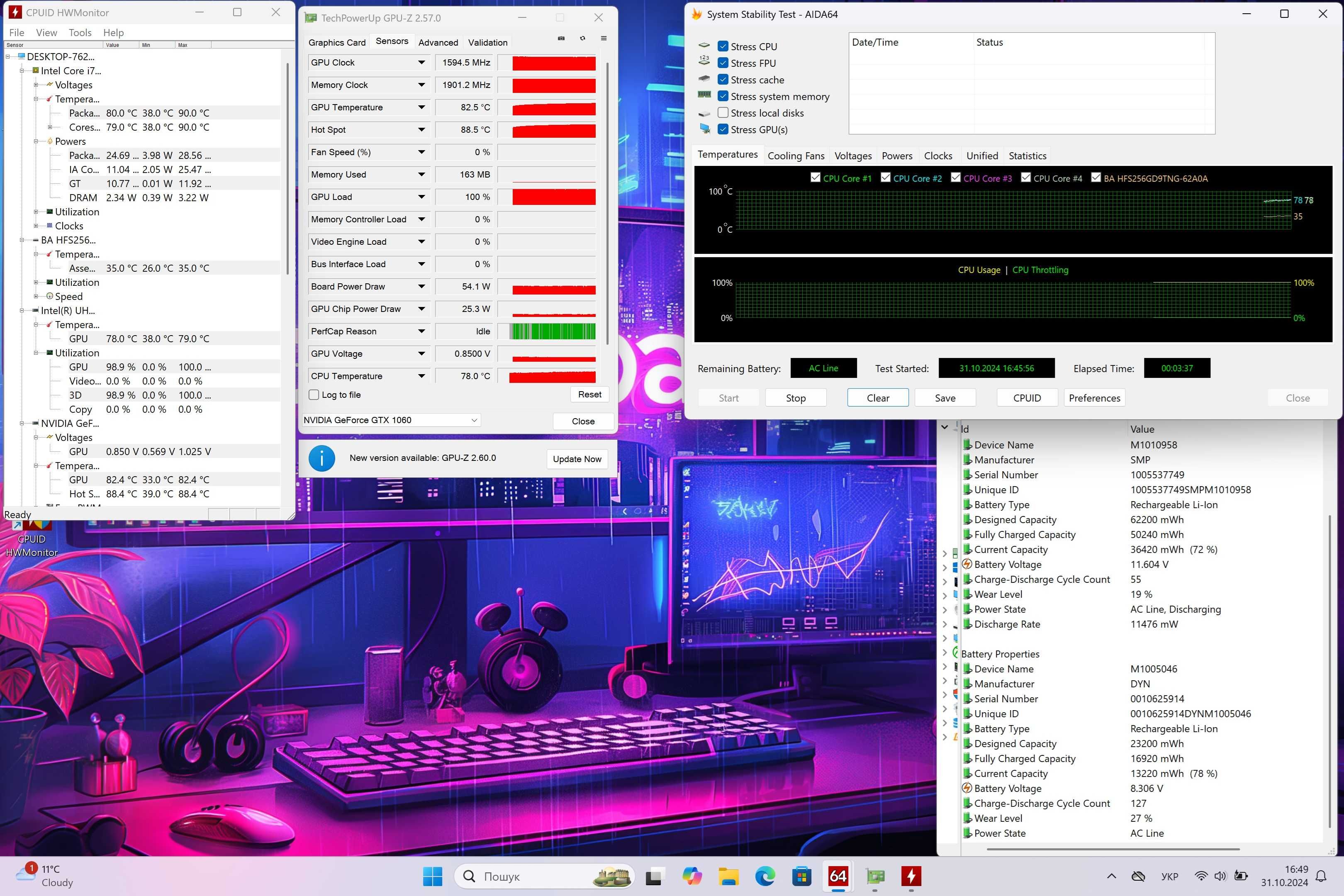Image resolution: width=1344 pixels, height=896 pixels.
Task: Click the blue info icon in GPU-Z update bar
Action: click(x=322, y=458)
